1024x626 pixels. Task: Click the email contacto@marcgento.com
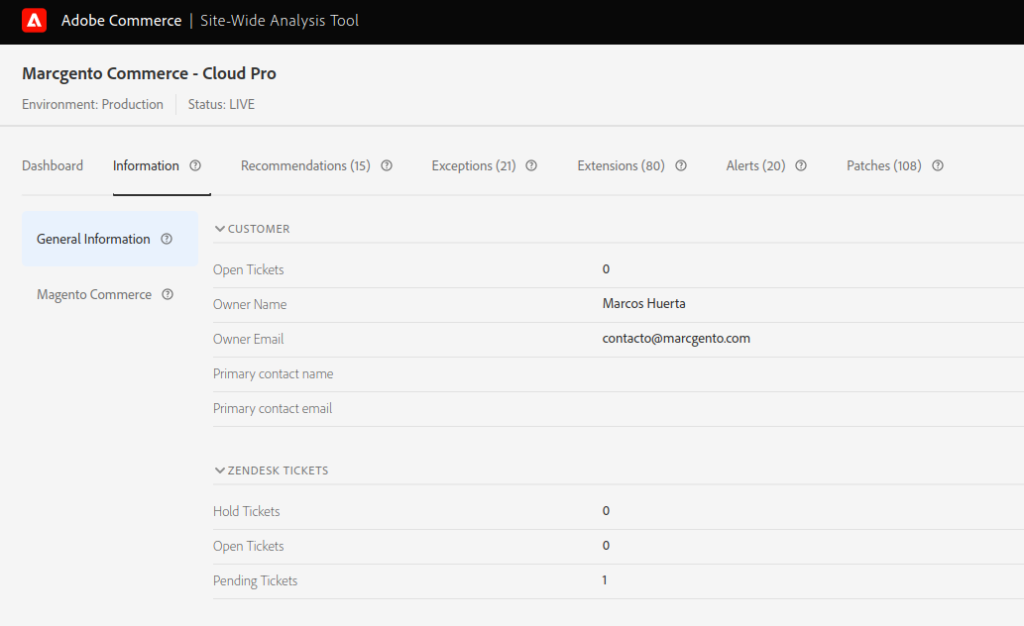coord(676,338)
